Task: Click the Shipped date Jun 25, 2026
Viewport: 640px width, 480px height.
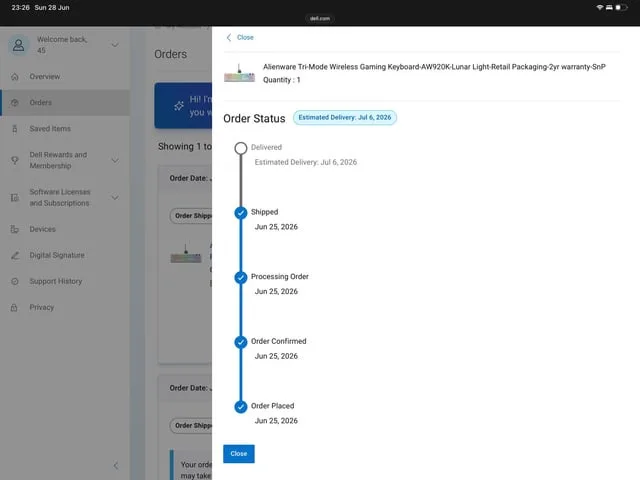Action: point(276,227)
